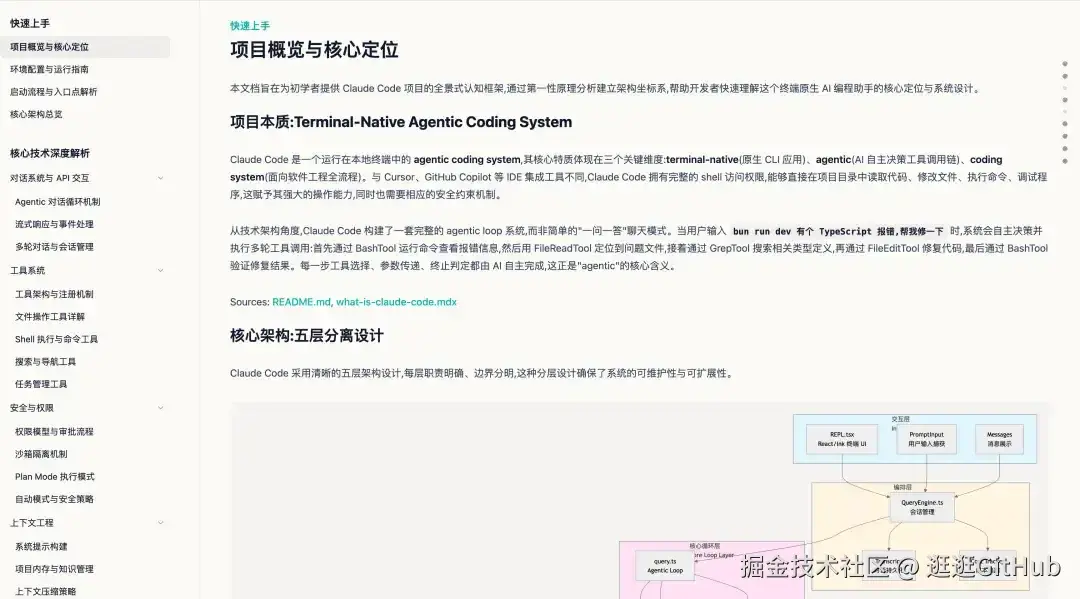Viewport: 1080px width, 599px height.
Task: Open 任务管理工具 page
Action: [x=41, y=384]
